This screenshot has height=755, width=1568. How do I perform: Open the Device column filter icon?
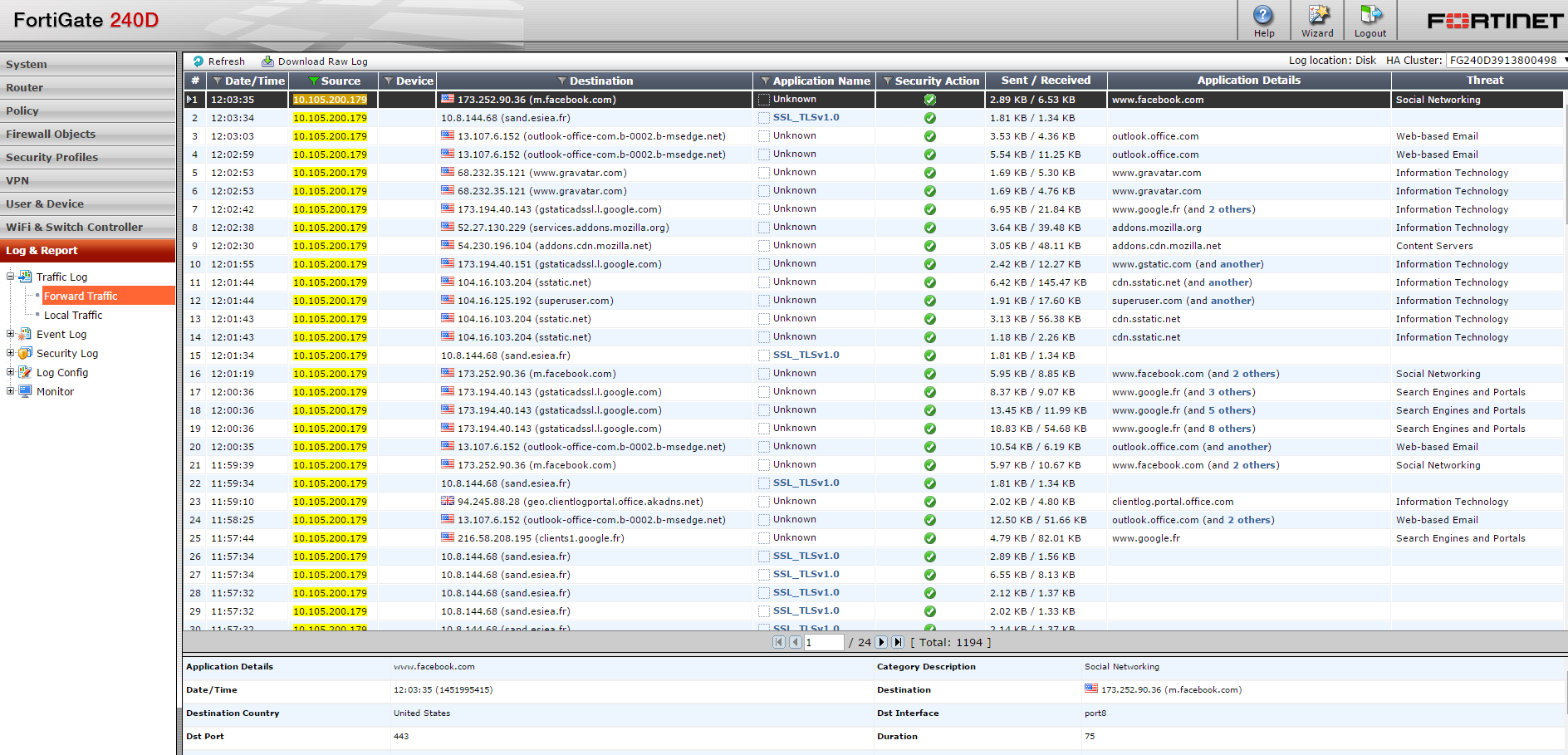pyautogui.click(x=388, y=81)
